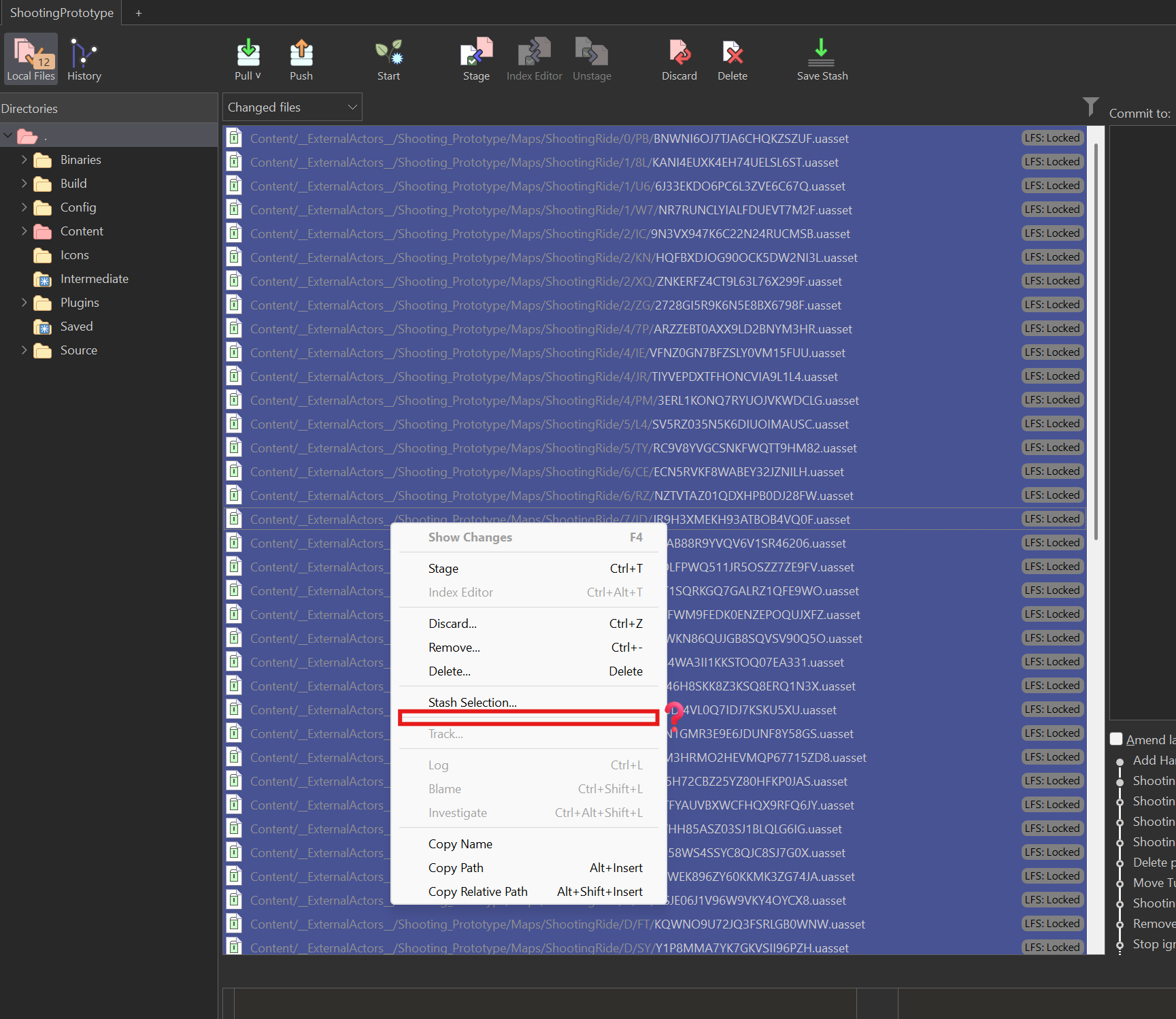Image resolution: width=1176 pixels, height=1019 pixels.
Task: Select the Binaries folder icon
Action: [x=43, y=160]
